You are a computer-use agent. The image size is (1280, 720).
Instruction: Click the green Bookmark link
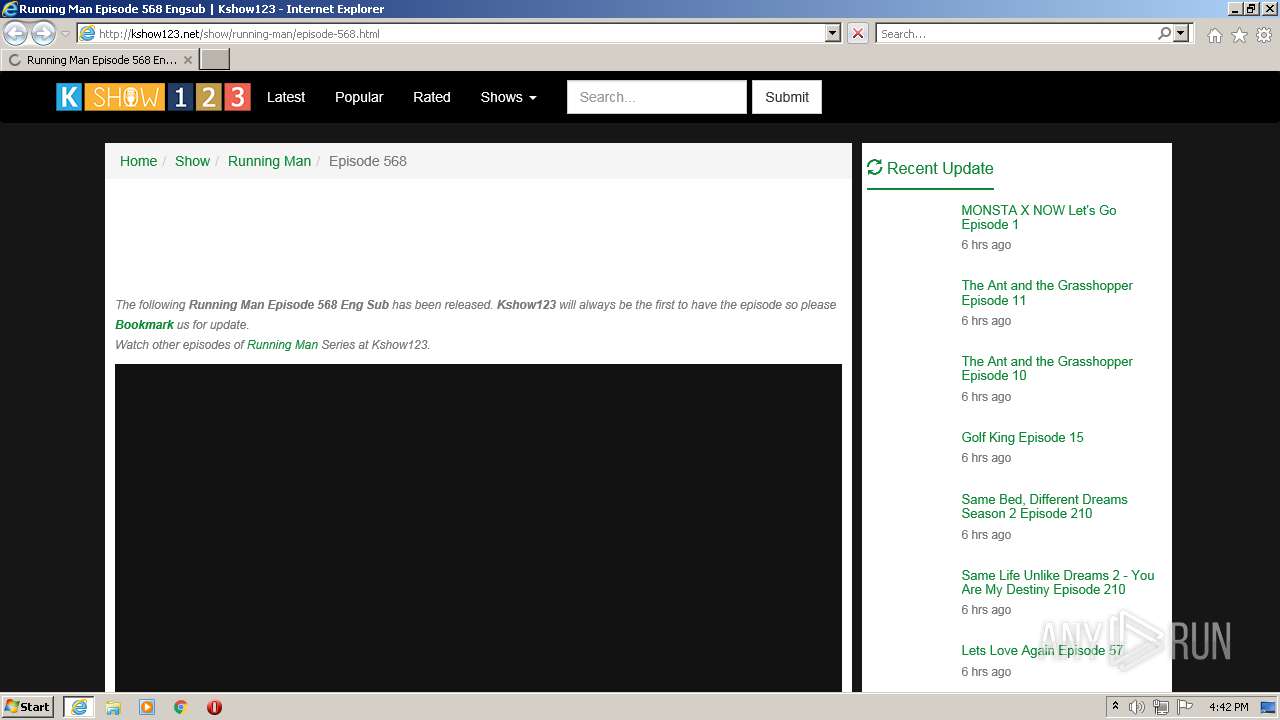[x=145, y=325]
